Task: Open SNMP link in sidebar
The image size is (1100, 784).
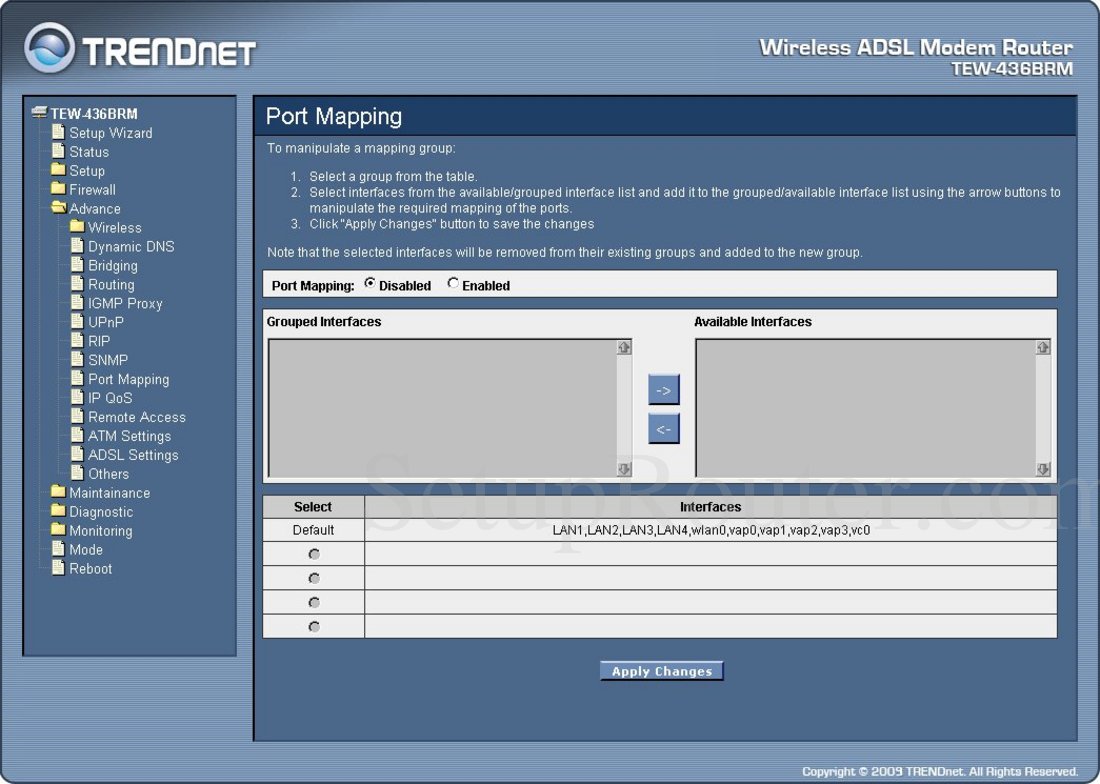Action: (x=107, y=360)
